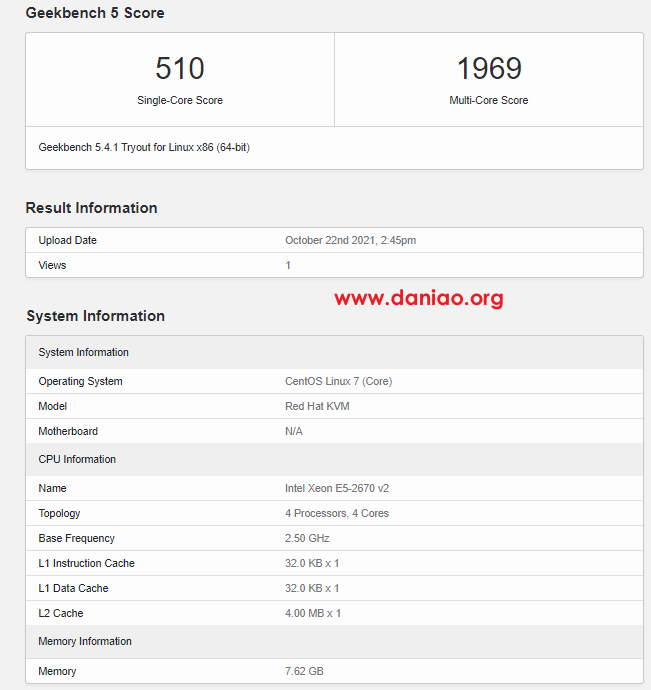This screenshot has width=651, height=690.
Task: Select the CPU Information subheader row
Action: click(335, 459)
